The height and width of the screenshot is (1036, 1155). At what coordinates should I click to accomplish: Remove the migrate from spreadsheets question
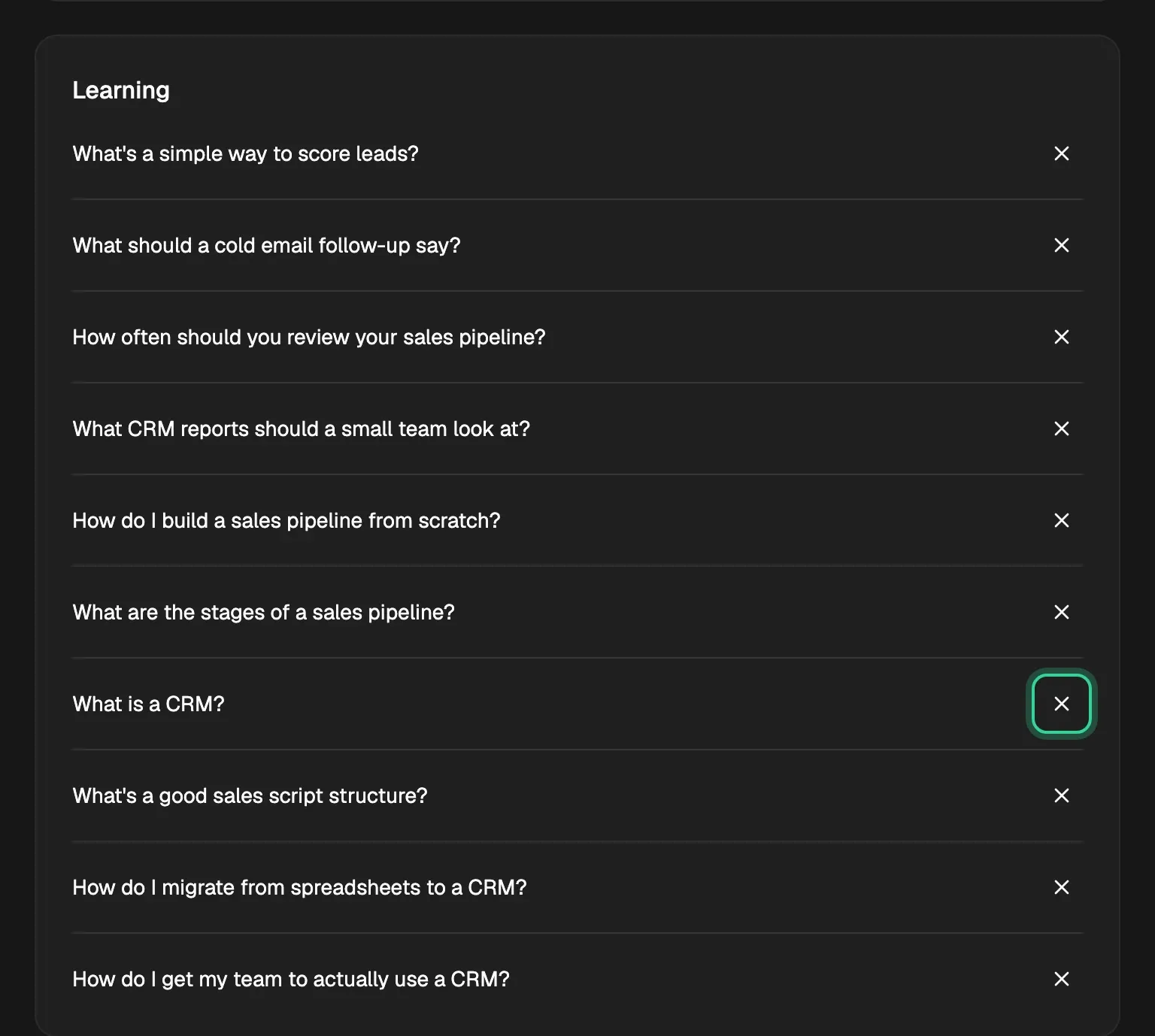[x=1062, y=887]
